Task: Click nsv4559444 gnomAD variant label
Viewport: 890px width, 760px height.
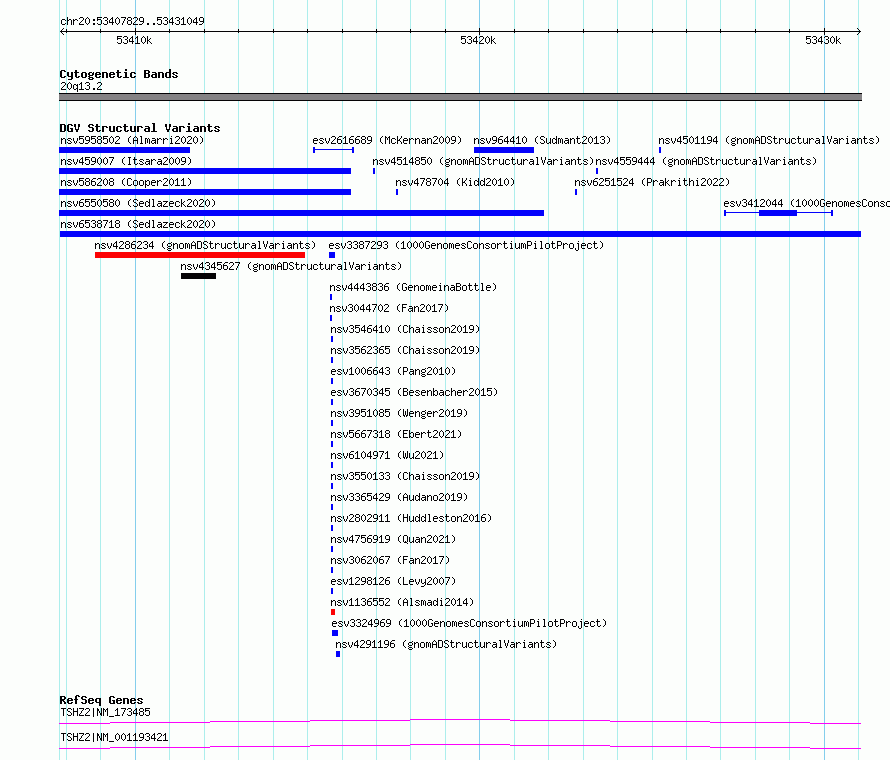Action: click(x=706, y=161)
